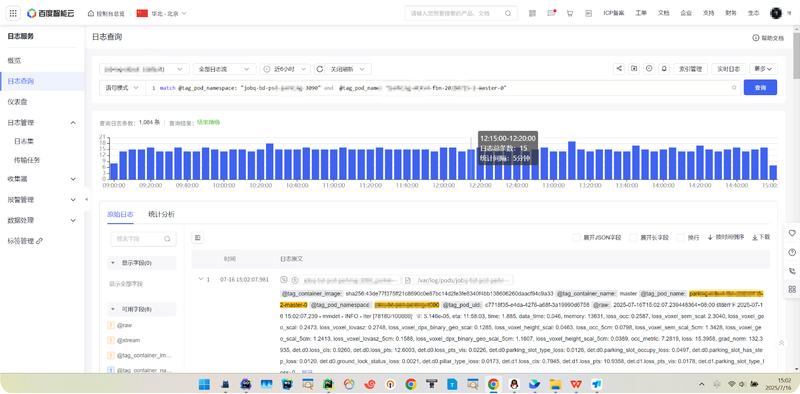The height and width of the screenshot is (394, 800).
Task: Click the header product search field
Action: point(461,13)
